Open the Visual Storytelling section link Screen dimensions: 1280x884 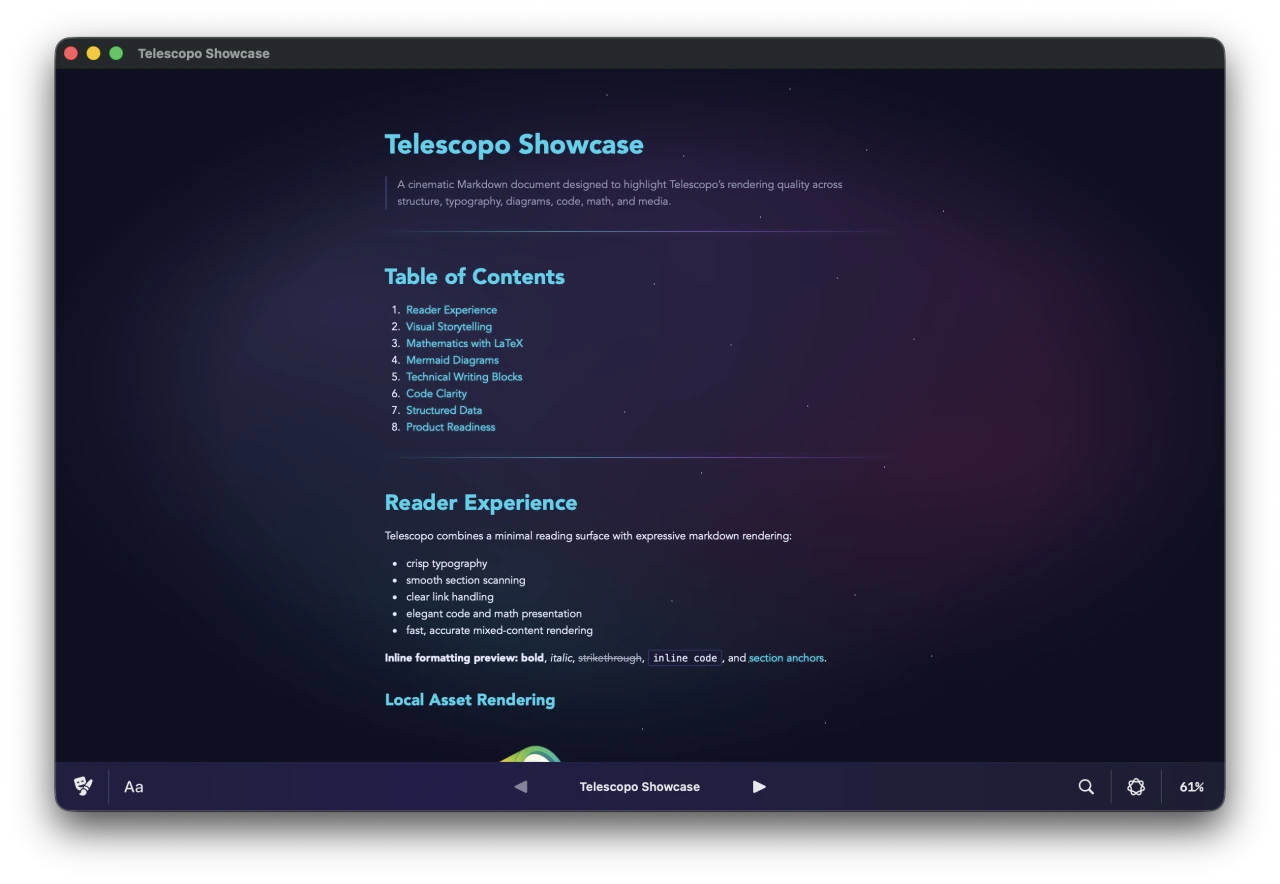[x=448, y=326]
